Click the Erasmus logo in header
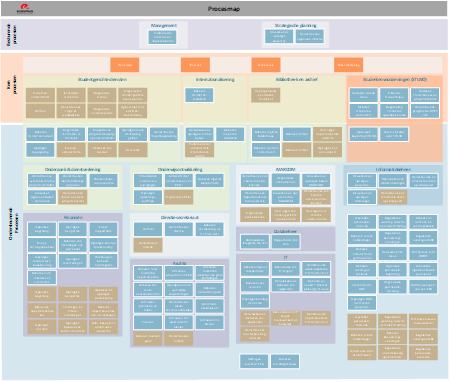 [x=25, y=9]
